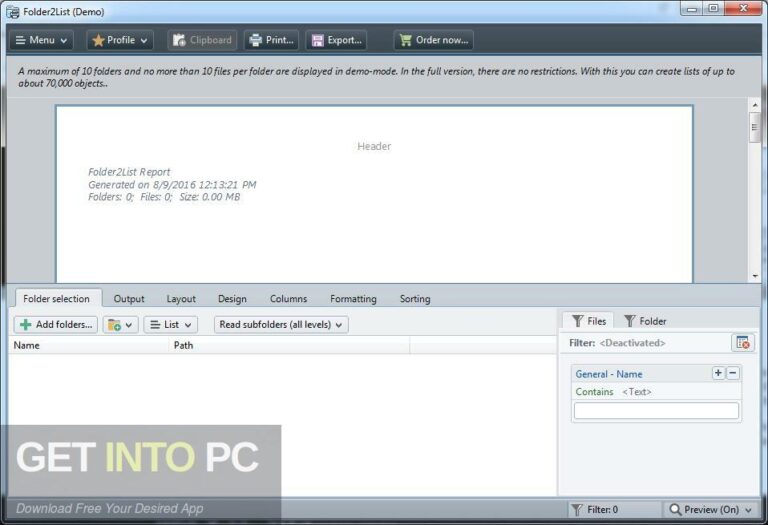Click the Folder2List app icon in title bar
Screen dimensions: 768x525
click(13, 12)
